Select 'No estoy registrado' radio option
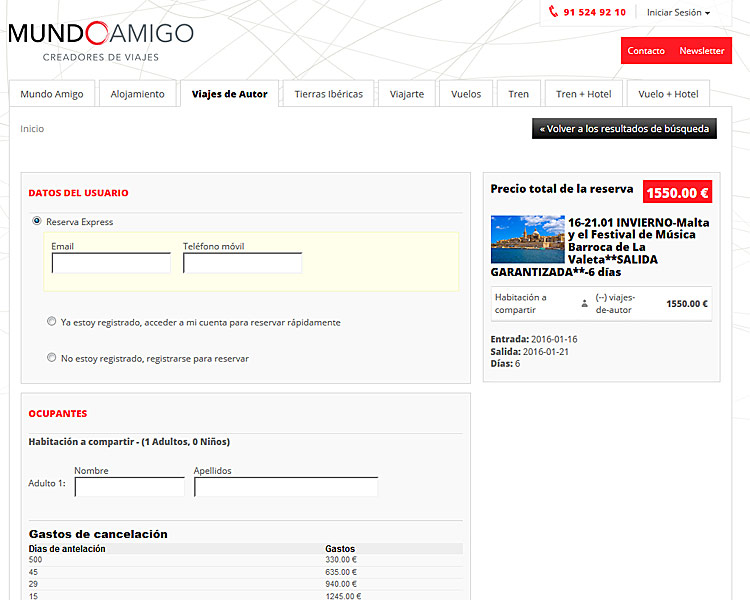Viewport: 750px width, 600px height. [x=52, y=357]
